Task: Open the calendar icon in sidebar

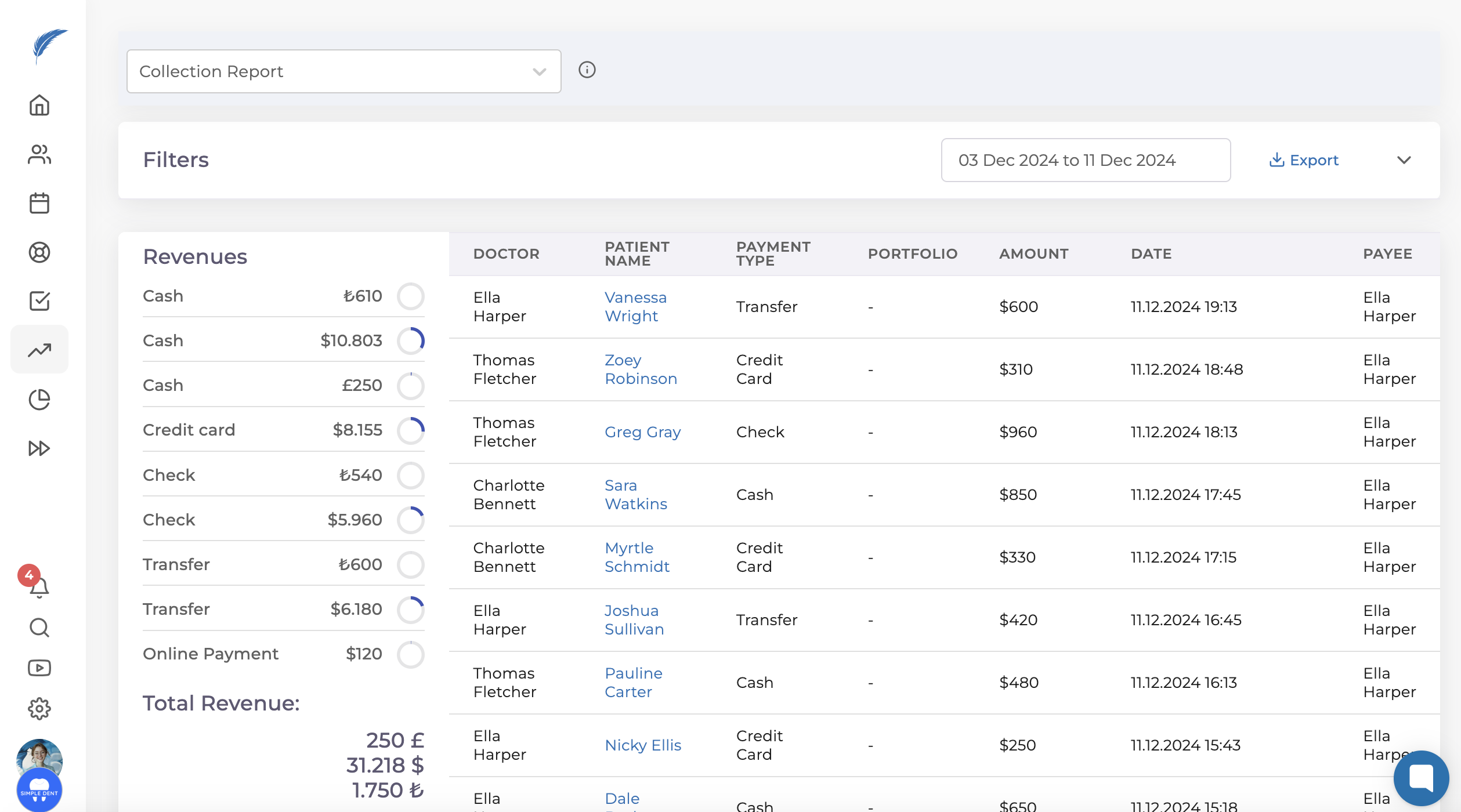Action: (x=39, y=203)
